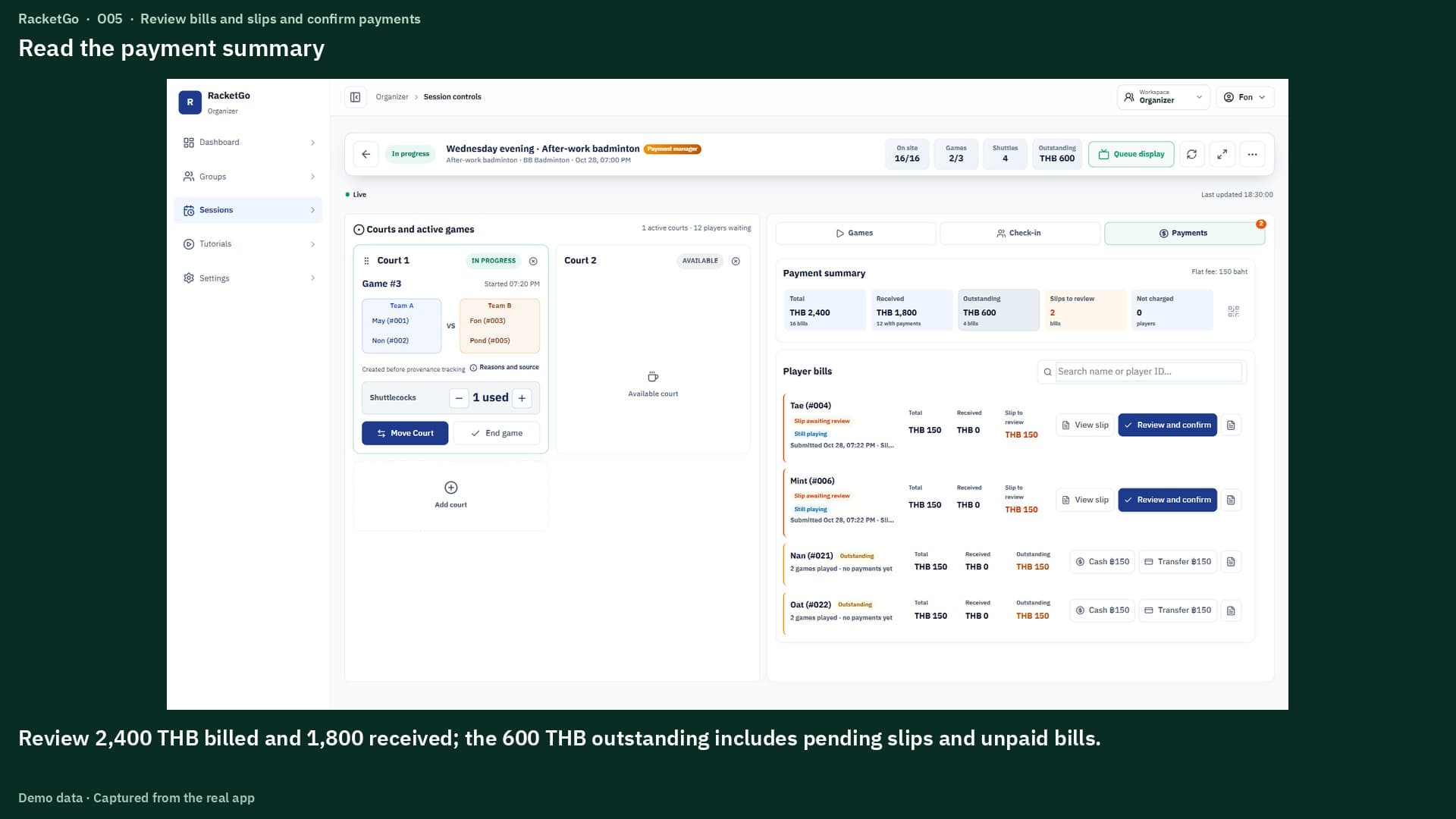View slip for Tae (#004)
This screenshot has width=1456, height=819.
tap(1085, 425)
